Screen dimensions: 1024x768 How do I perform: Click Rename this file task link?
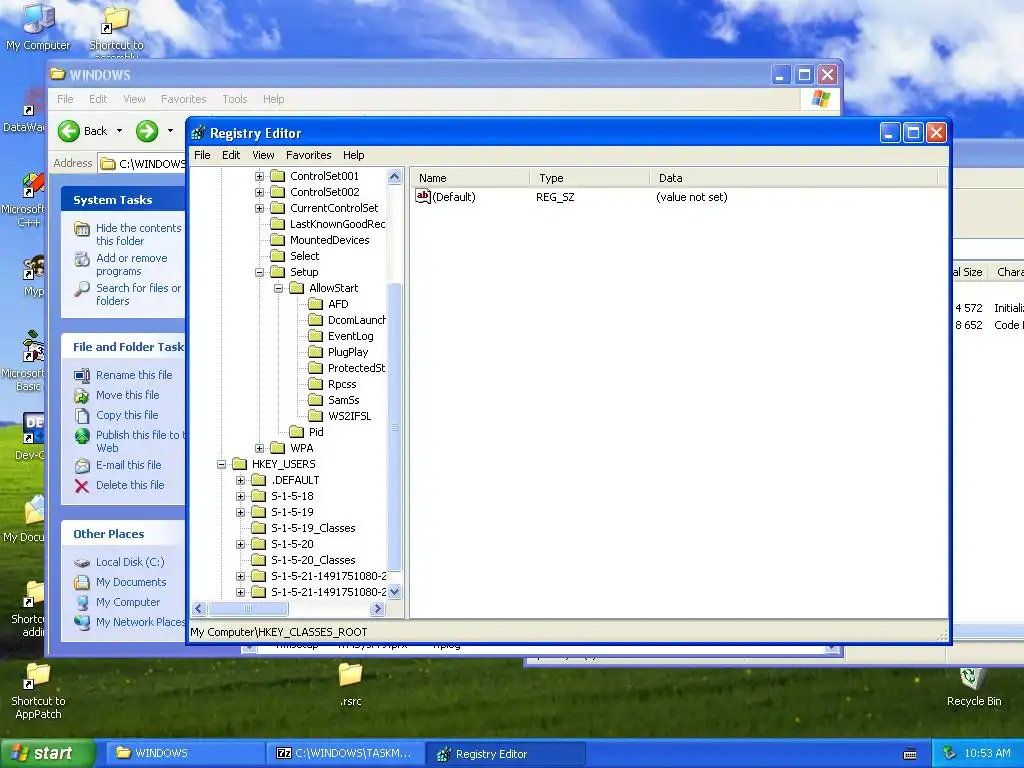(x=134, y=375)
